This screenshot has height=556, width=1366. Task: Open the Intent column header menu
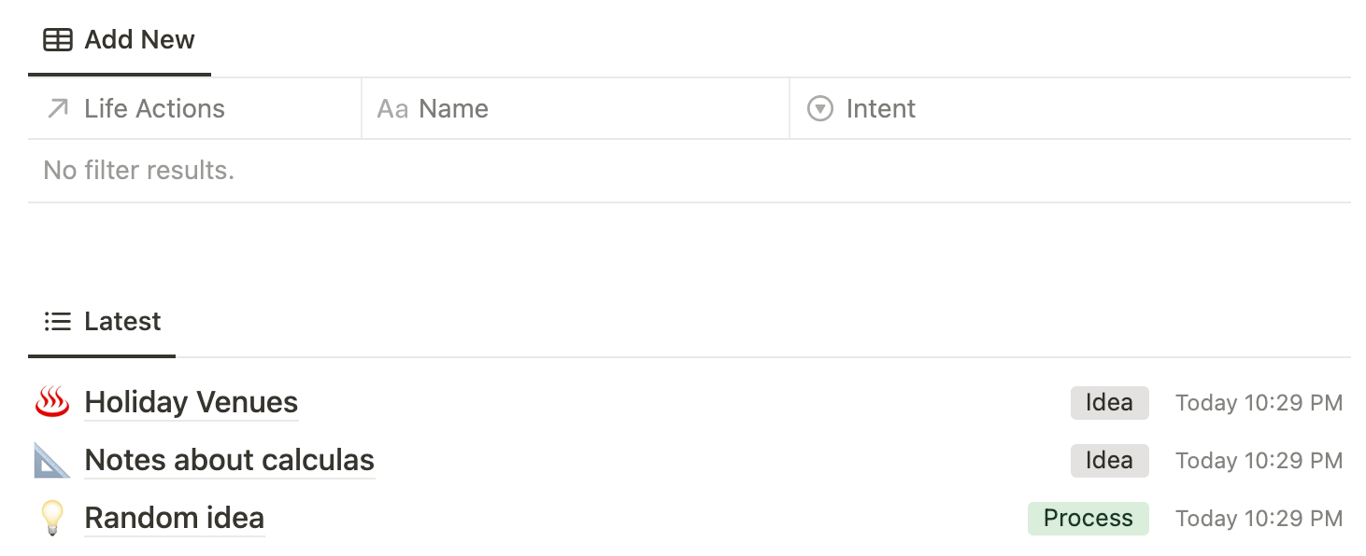click(880, 109)
